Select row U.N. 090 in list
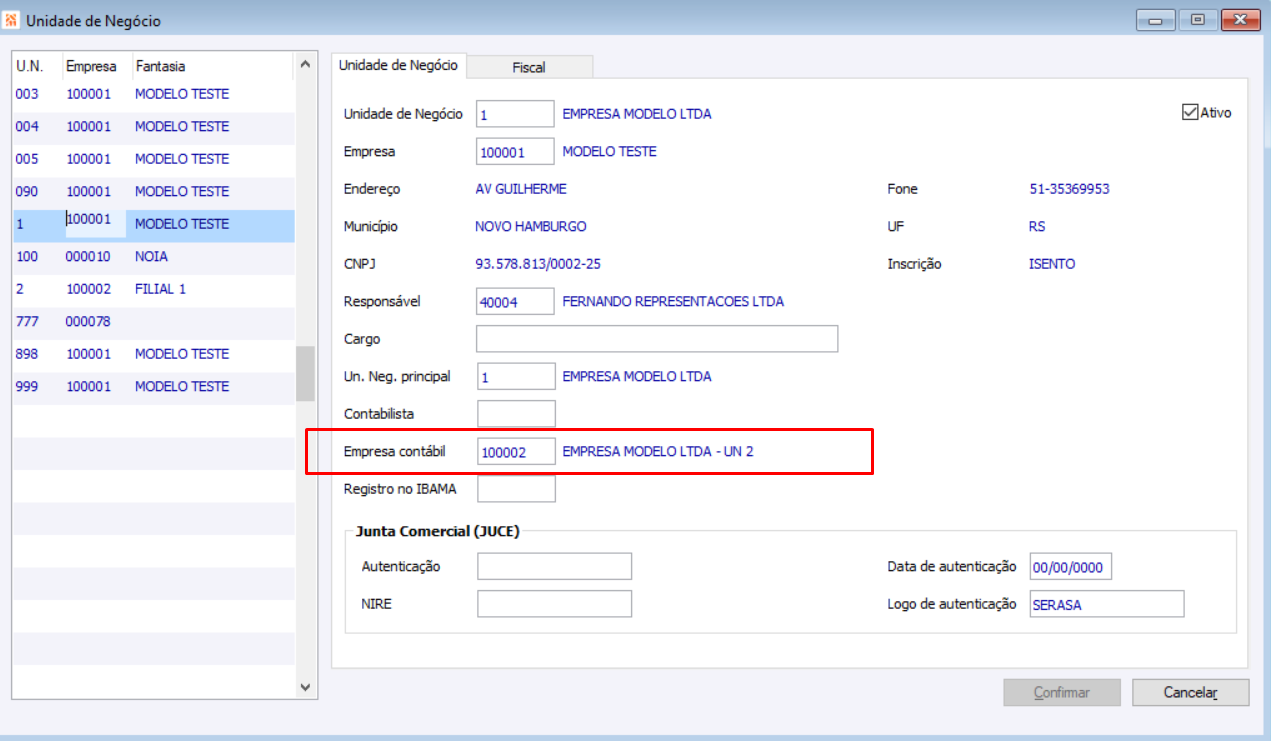The image size is (1271, 741). pos(153,191)
